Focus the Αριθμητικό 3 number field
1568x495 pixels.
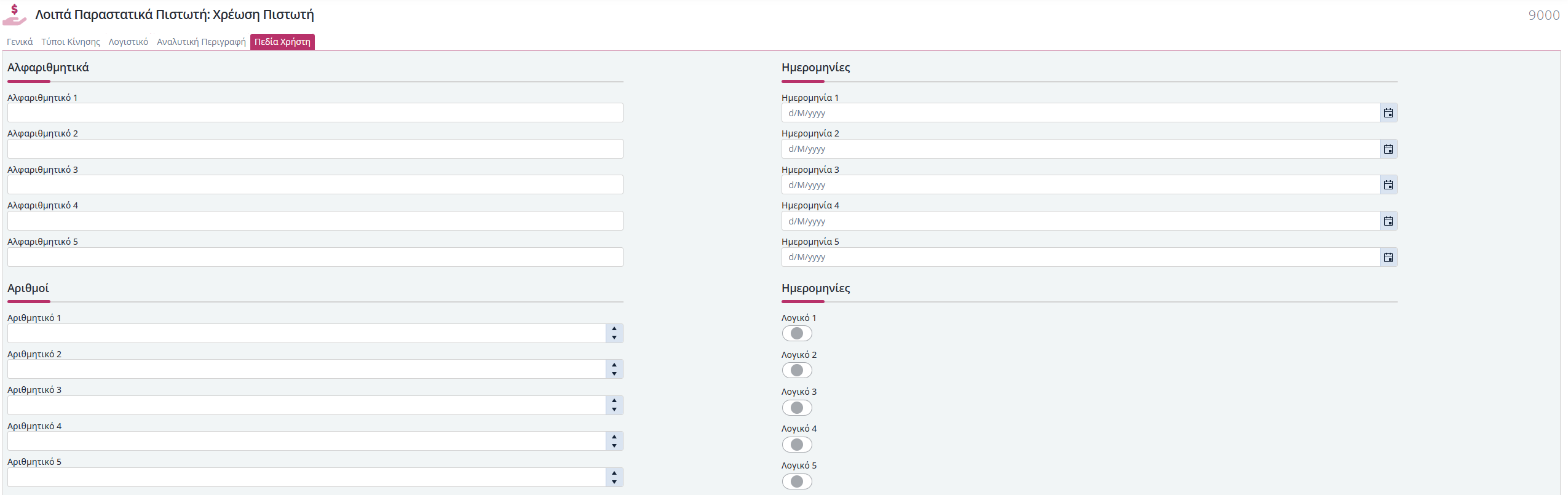(x=307, y=405)
